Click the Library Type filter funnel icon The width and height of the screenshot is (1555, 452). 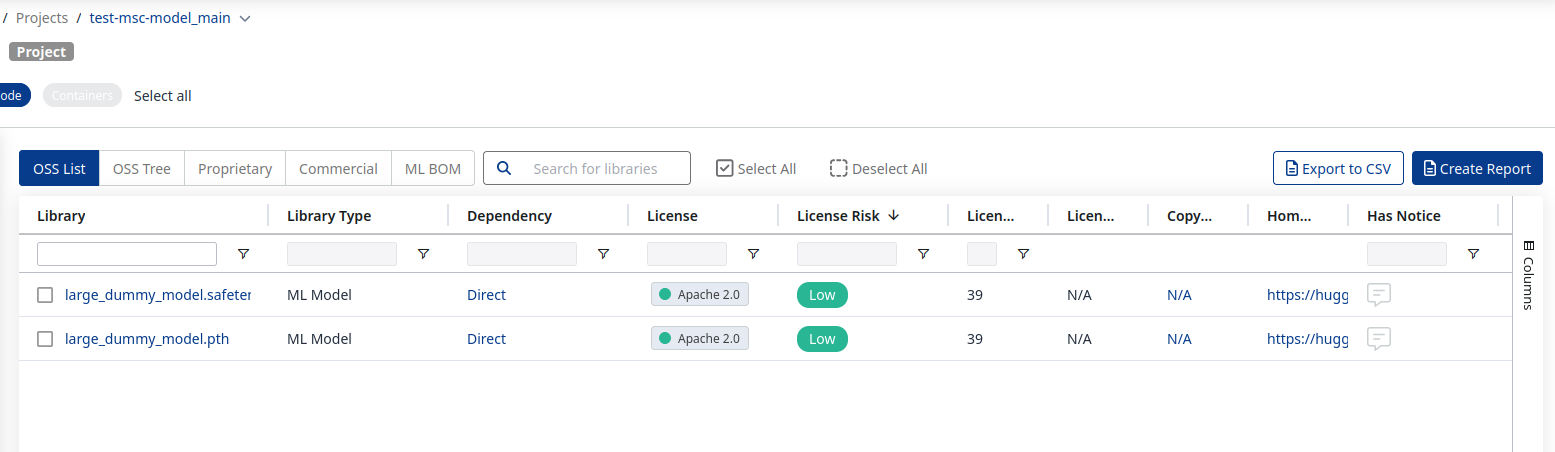(423, 254)
